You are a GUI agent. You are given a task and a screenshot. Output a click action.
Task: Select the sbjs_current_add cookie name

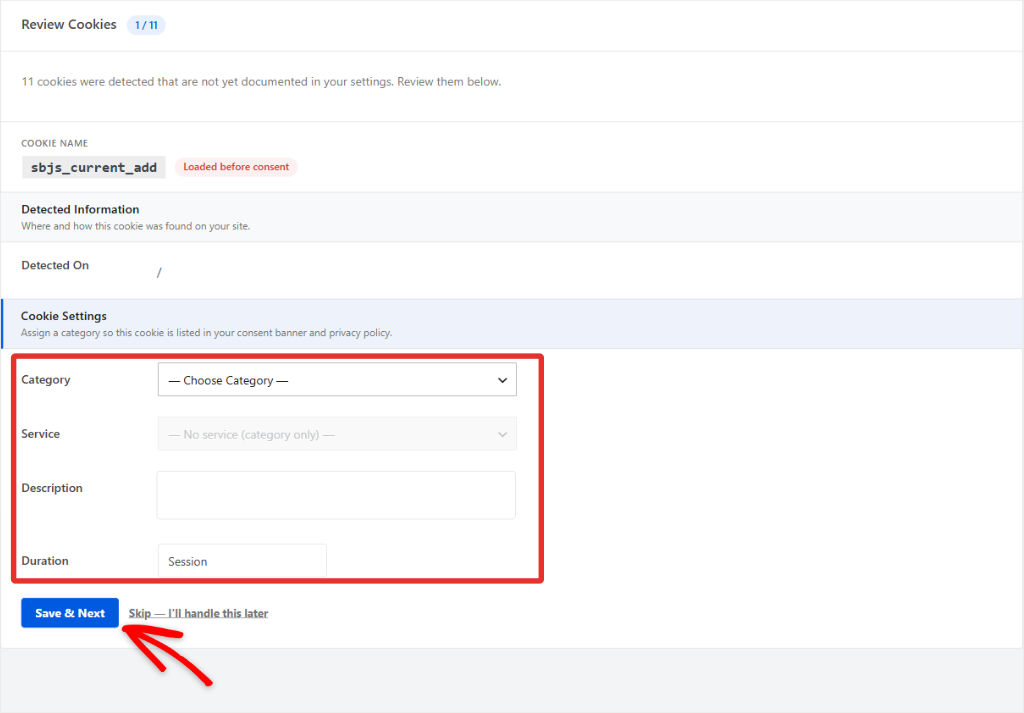coord(94,167)
